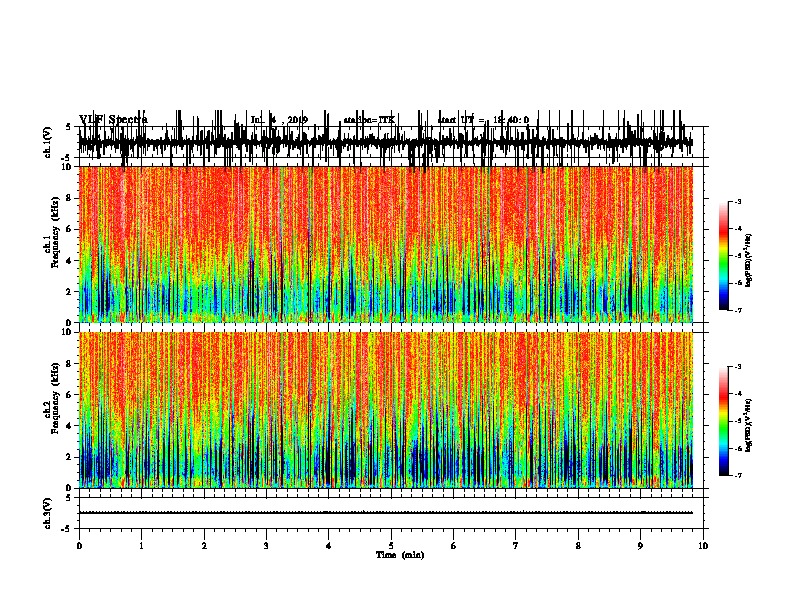The width and height of the screenshot is (792, 612).
Task: Click the -5 V tick of ch.3 waveform
Action: point(67,529)
